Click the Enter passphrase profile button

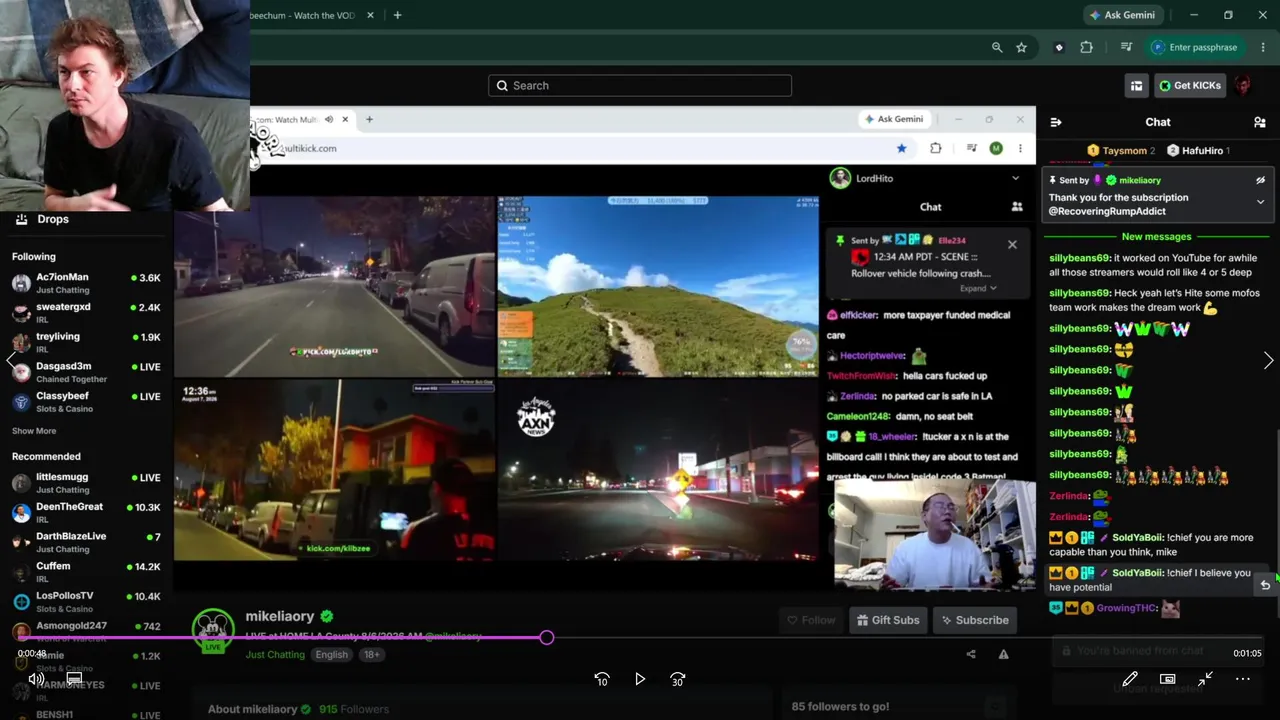click(x=1194, y=47)
